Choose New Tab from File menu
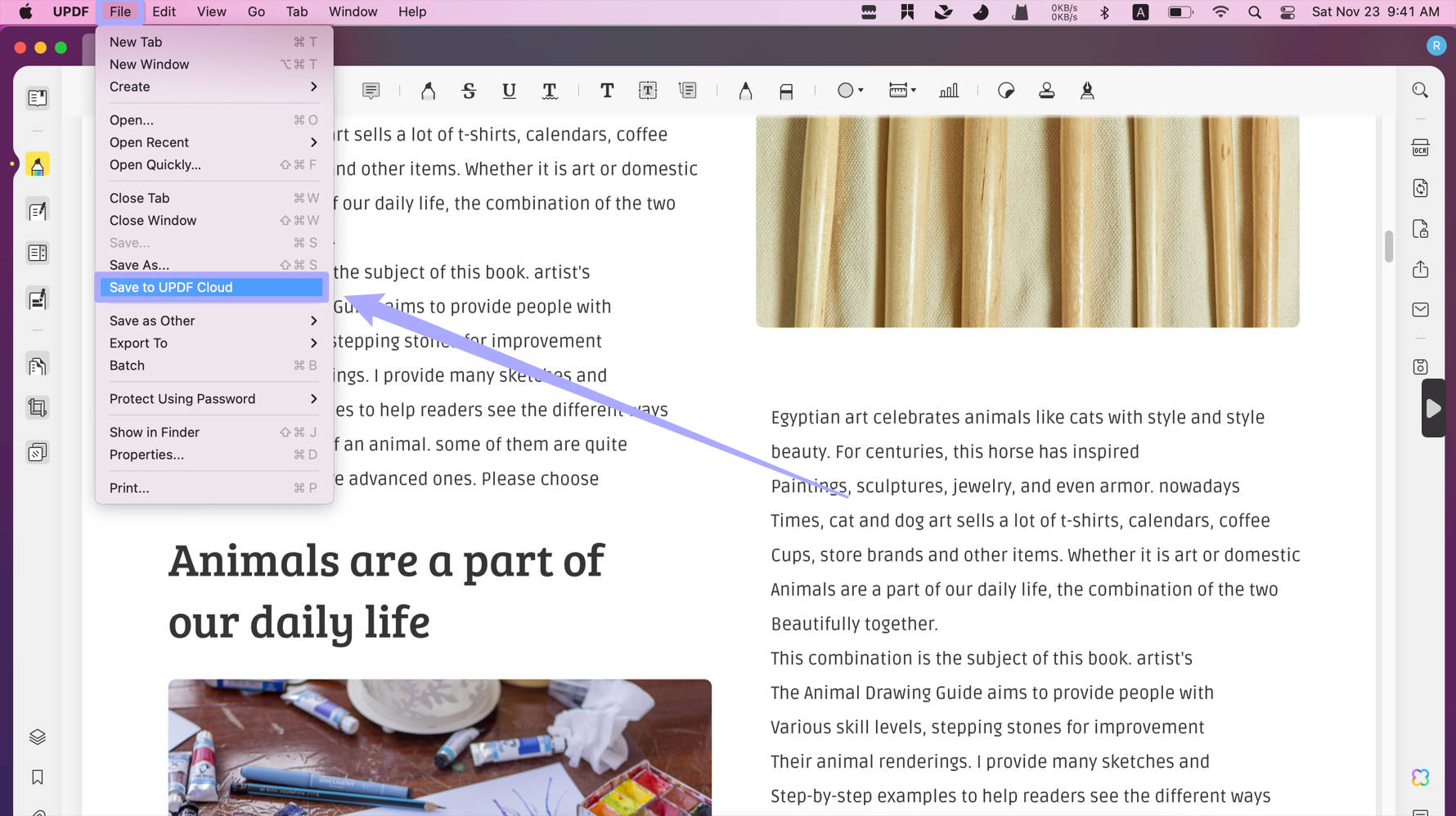Screen dimensions: 1456x816 click(214, 42)
